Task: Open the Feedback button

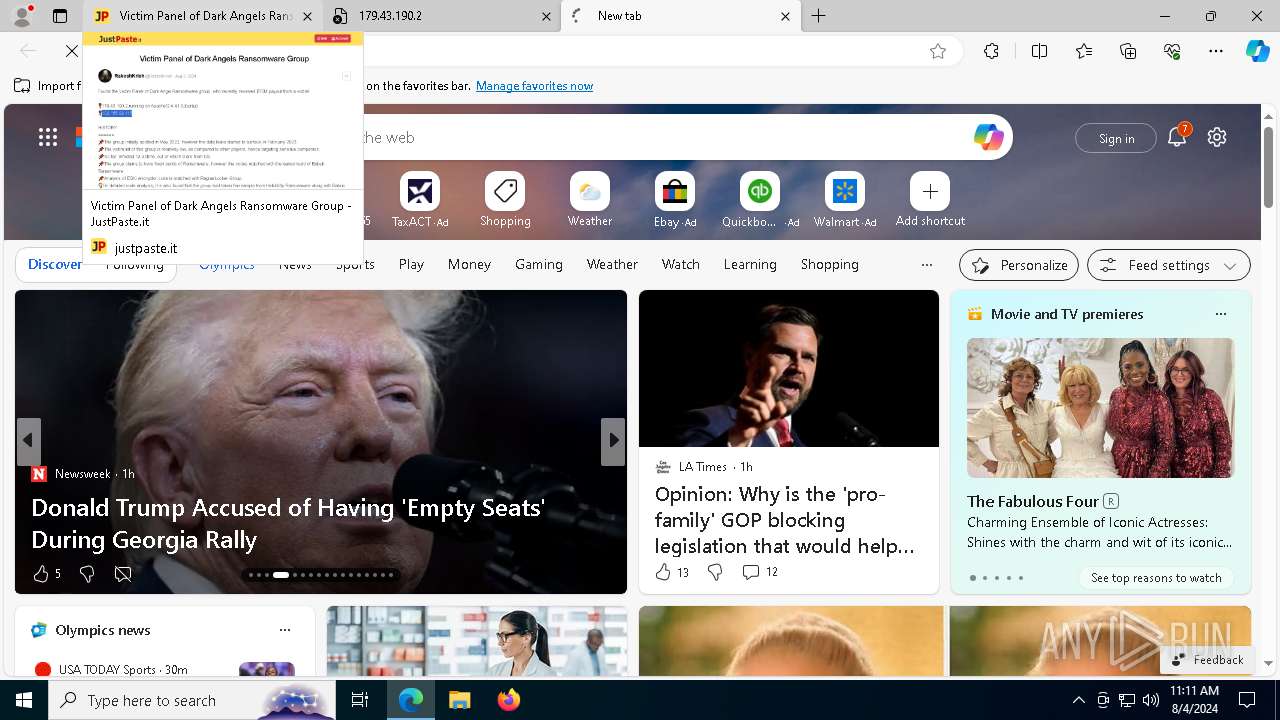Action: click(1207, 659)
